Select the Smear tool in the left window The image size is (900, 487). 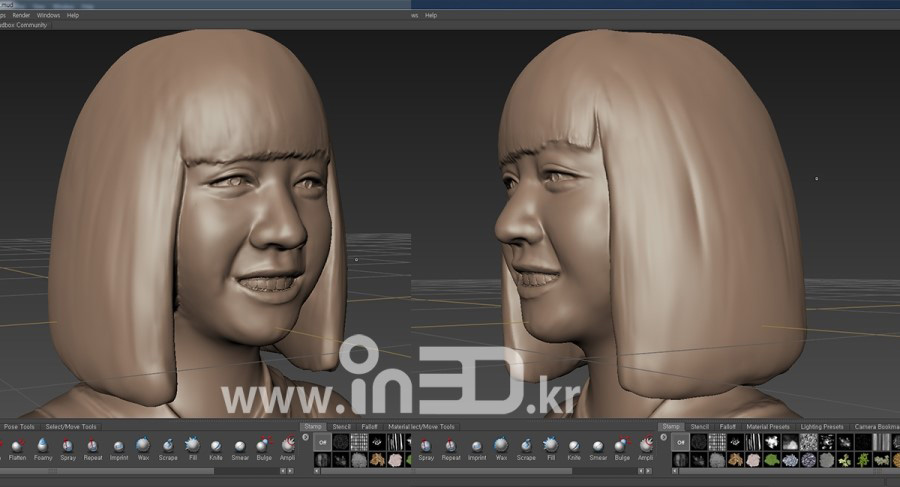coord(240,449)
